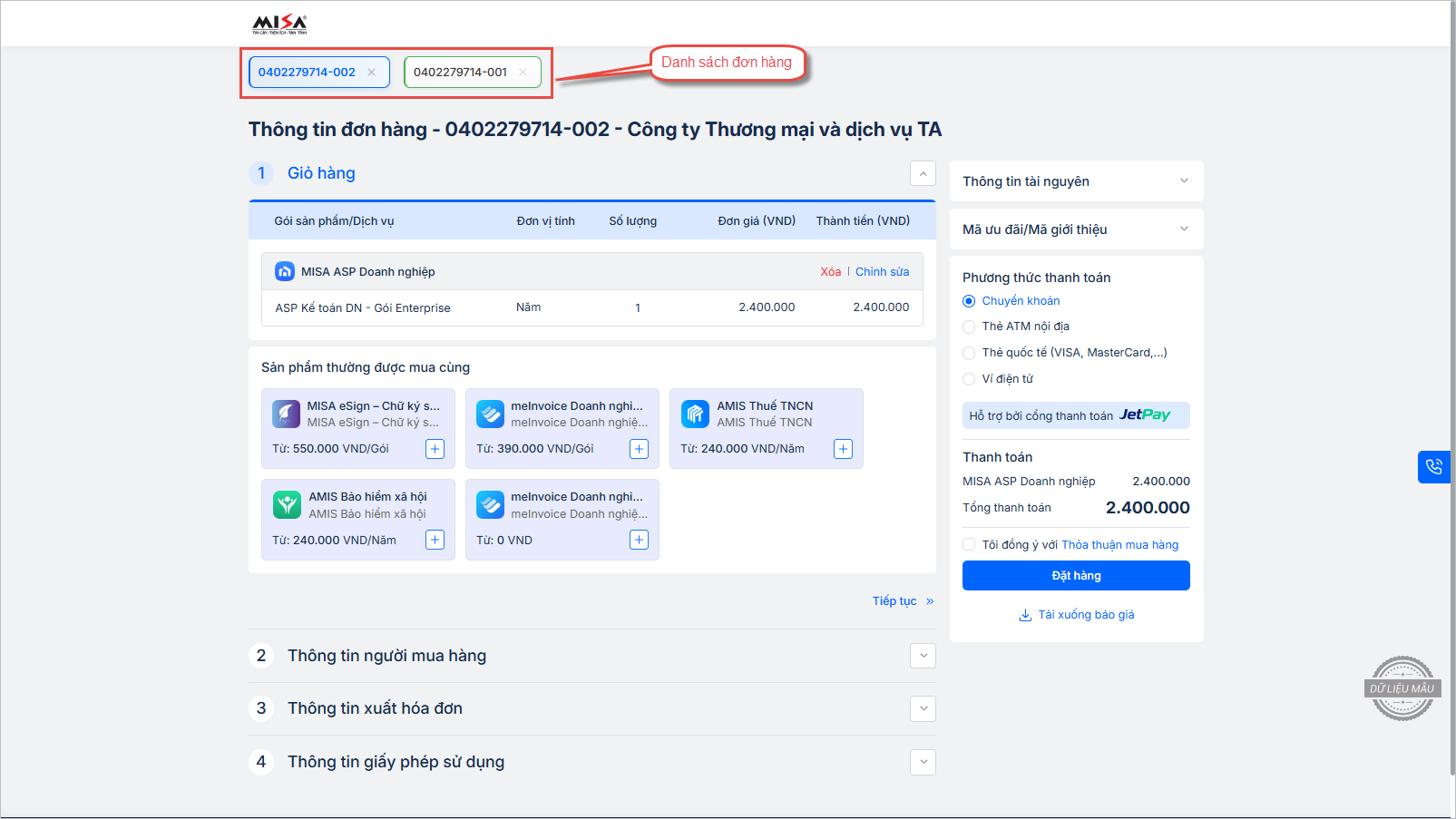Click Tải xuống báo giá link
The width and height of the screenshot is (1456, 819).
1086,615
